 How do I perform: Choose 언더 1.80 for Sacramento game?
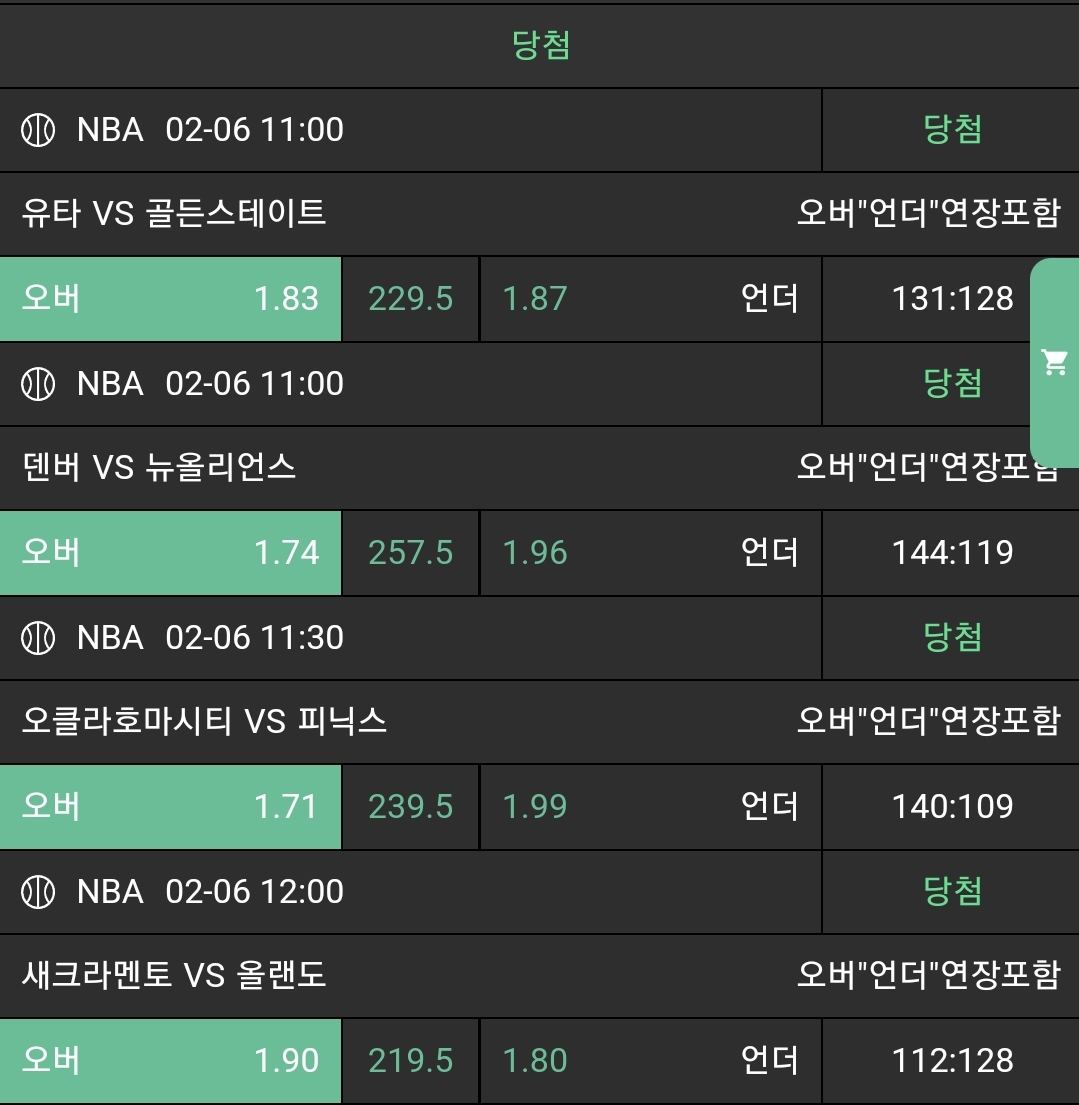coord(650,1061)
